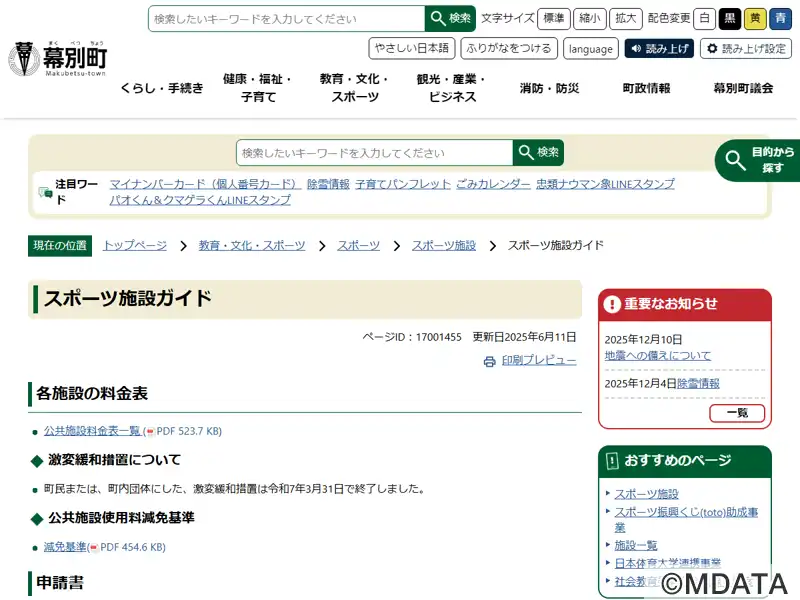Open 印刷プレビュー link

(x=539, y=360)
